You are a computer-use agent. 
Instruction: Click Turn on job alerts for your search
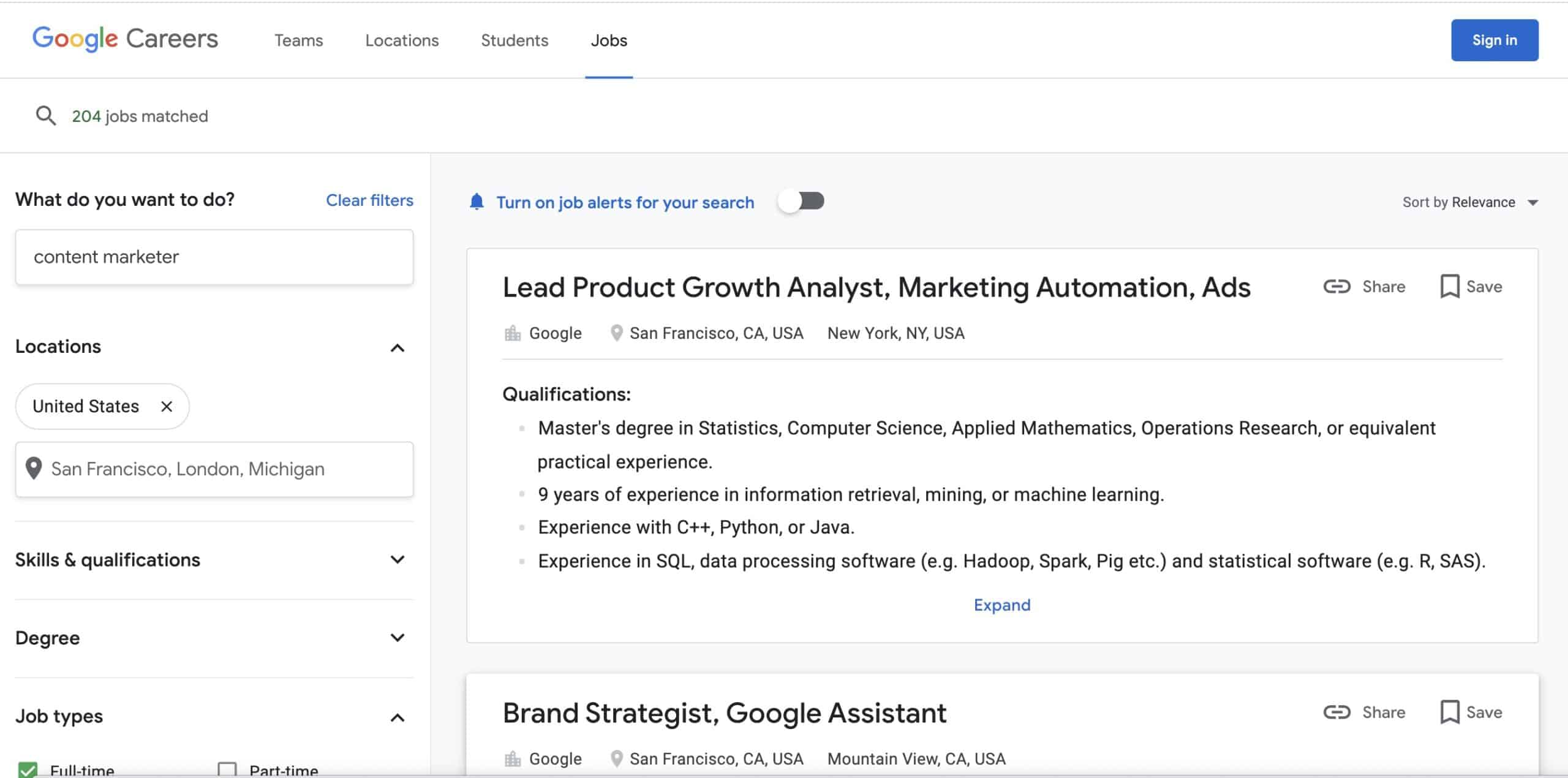[x=625, y=202]
